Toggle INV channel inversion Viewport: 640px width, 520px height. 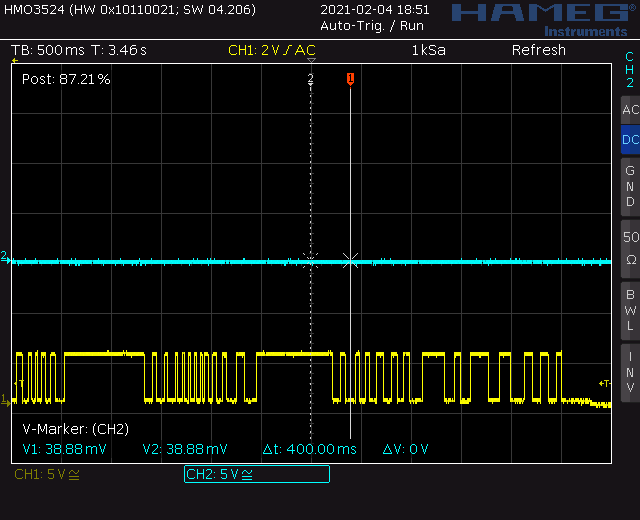(630, 373)
